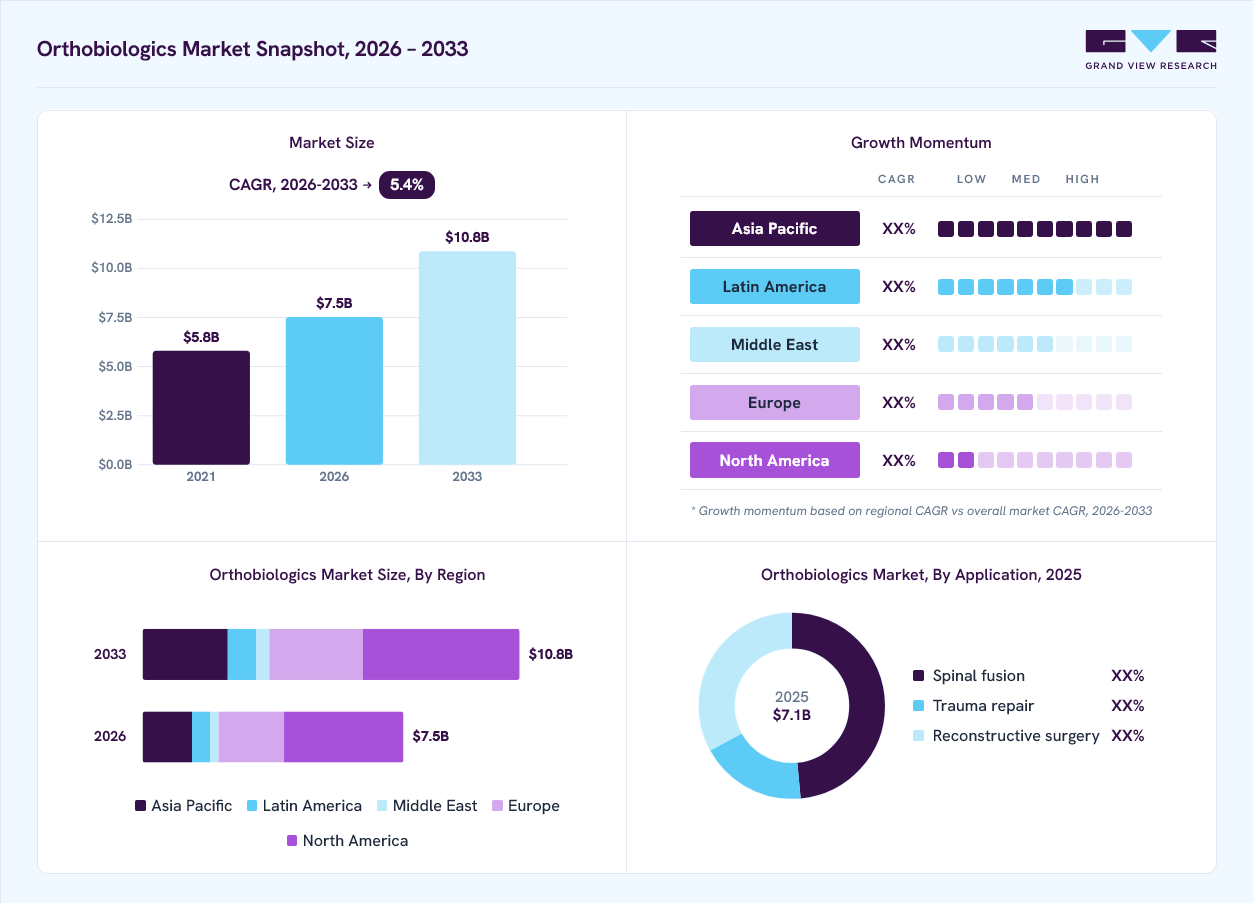Click the By Application, 2025 chart title
The image size is (1253, 903).
point(921,575)
